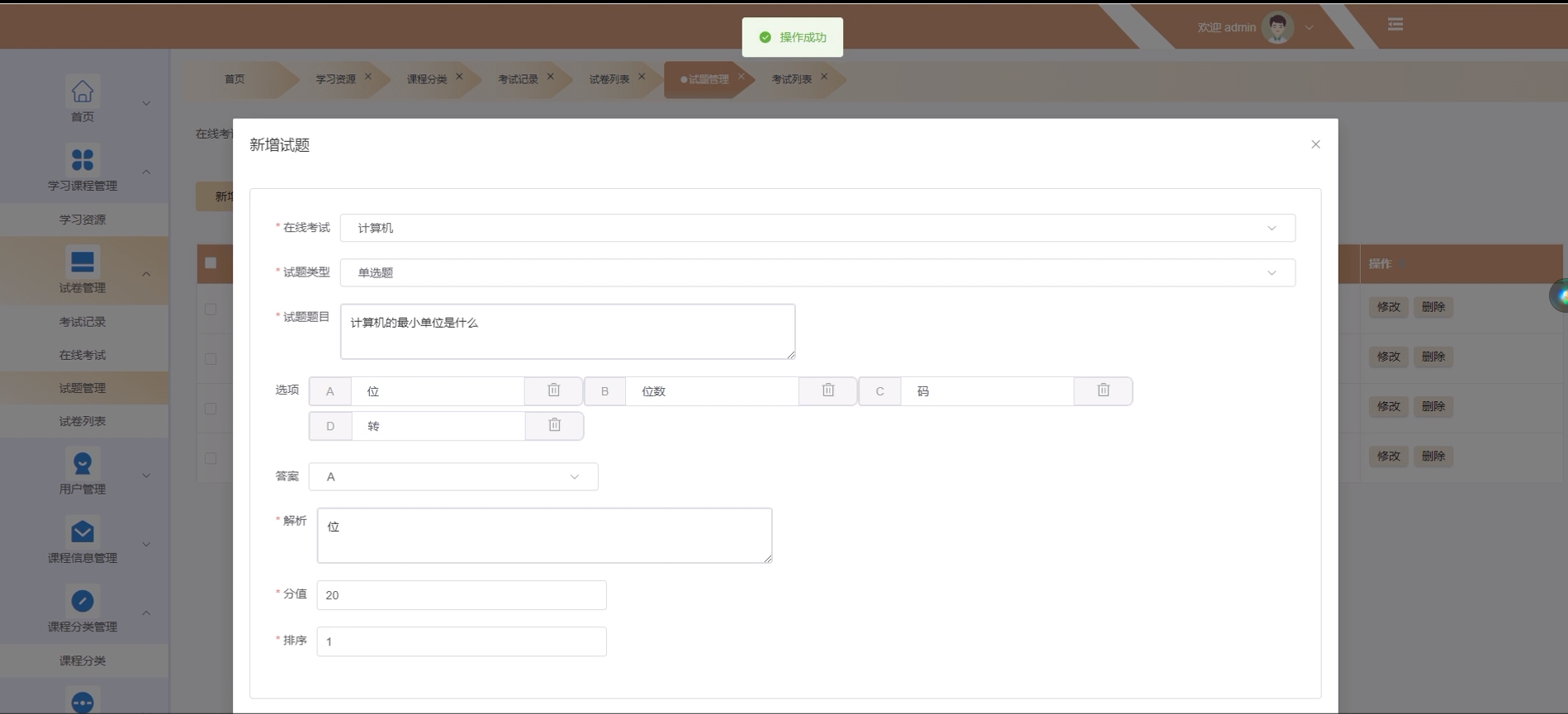Click 删除 in the third table row
The image size is (1568, 714).
(1433, 406)
